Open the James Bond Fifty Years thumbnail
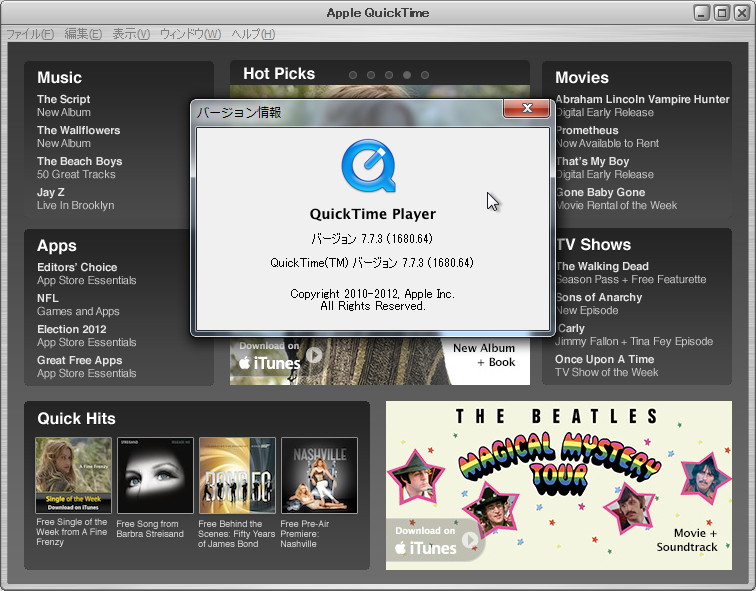 tap(237, 475)
